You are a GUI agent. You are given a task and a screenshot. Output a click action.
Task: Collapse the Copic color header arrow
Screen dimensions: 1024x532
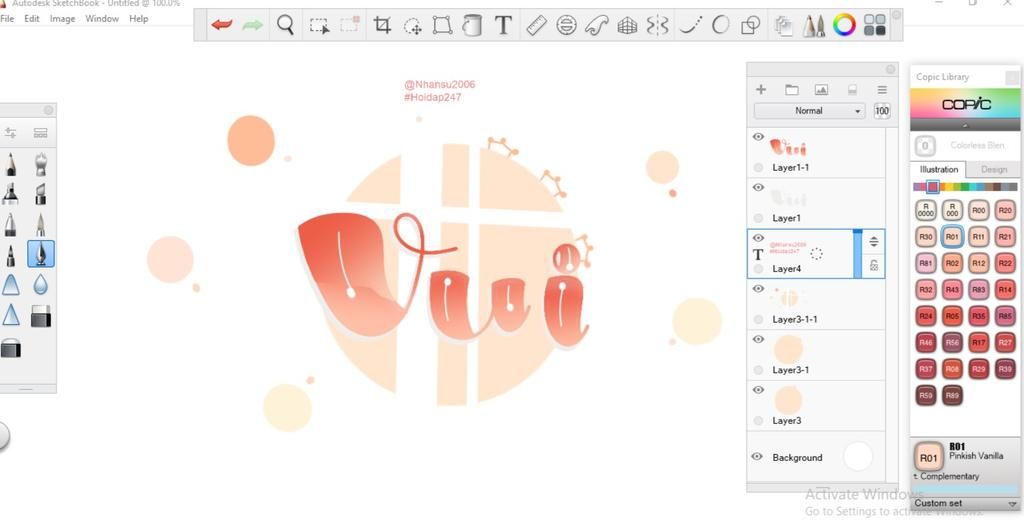[x=965, y=125]
